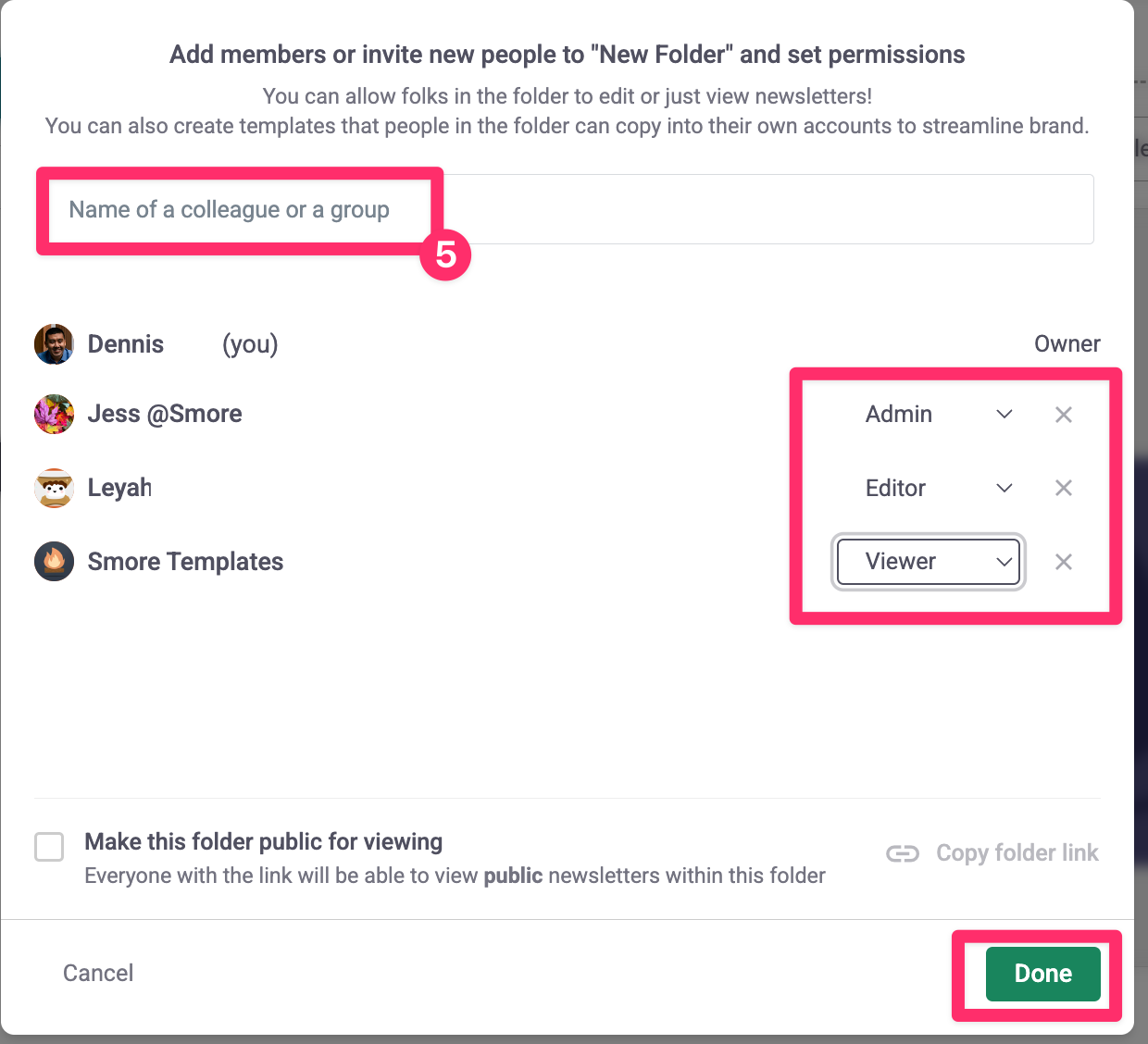The image size is (1148, 1044).
Task: Click Jess @Smore's flower avatar
Action: click(x=54, y=414)
